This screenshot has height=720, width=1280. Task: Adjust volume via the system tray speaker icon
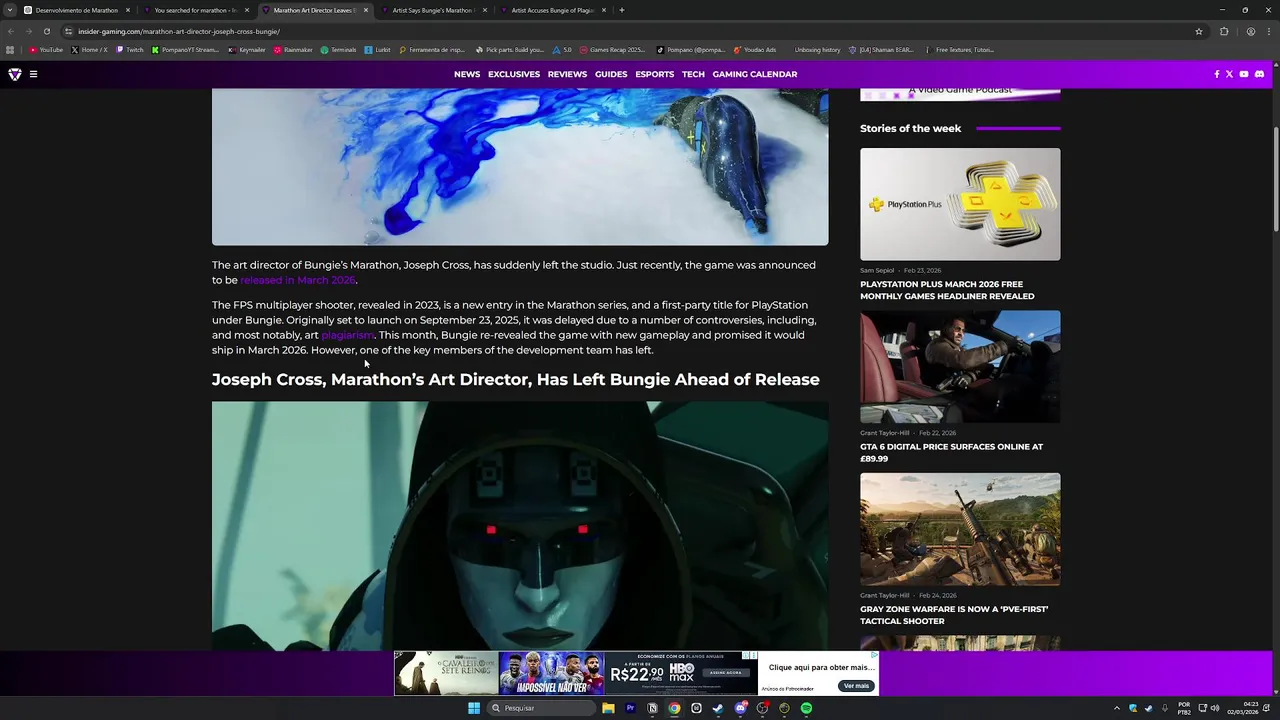coord(1215,708)
